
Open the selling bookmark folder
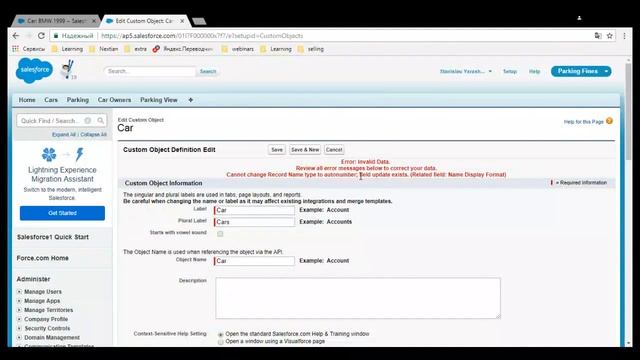coord(311,49)
